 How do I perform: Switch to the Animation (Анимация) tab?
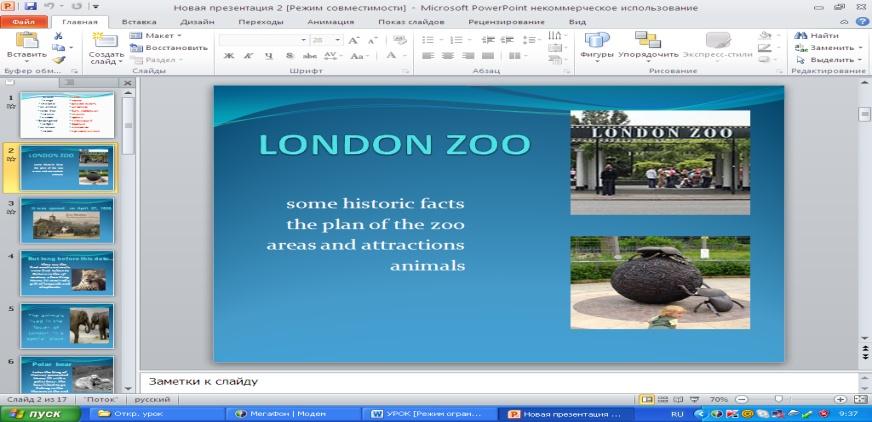click(x=330, y=22)
